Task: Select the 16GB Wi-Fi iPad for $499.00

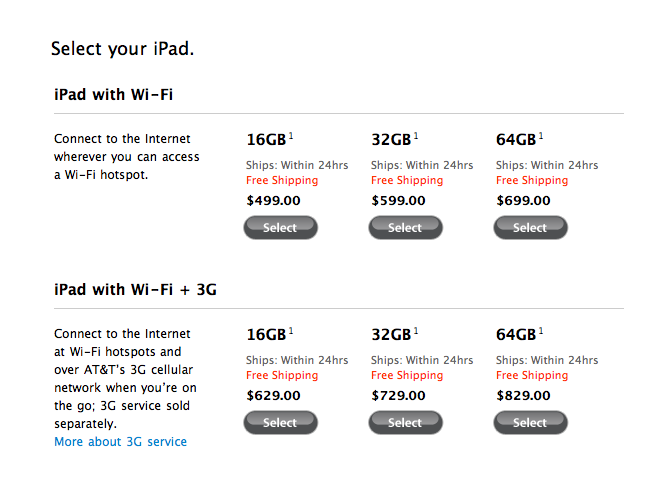Action: click(x=280, y=228)
